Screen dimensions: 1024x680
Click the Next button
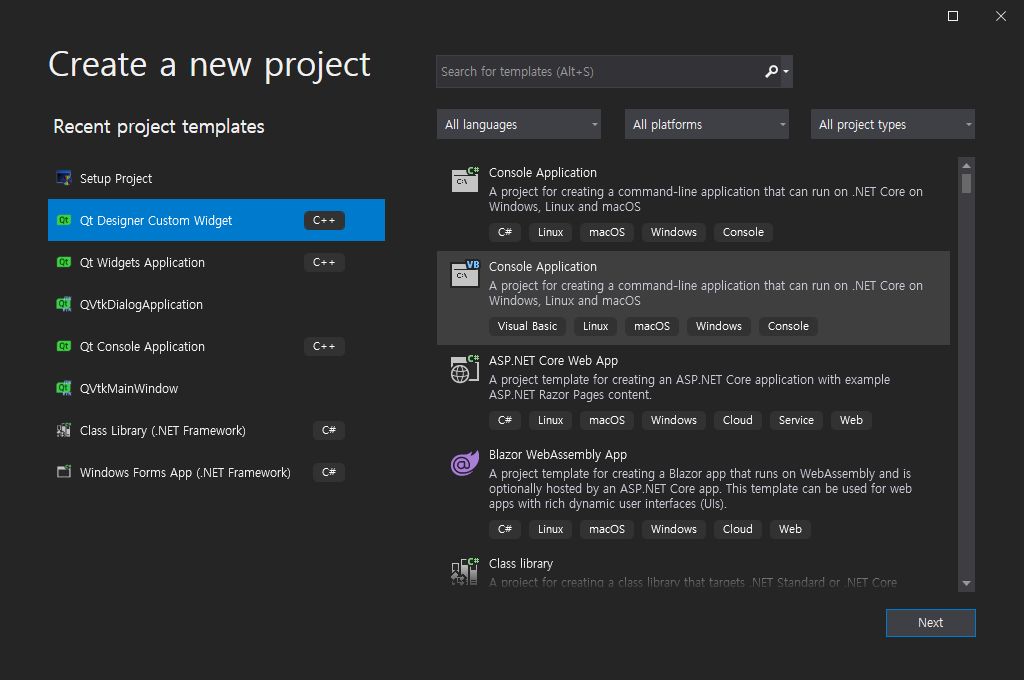[x=931, y=623]
